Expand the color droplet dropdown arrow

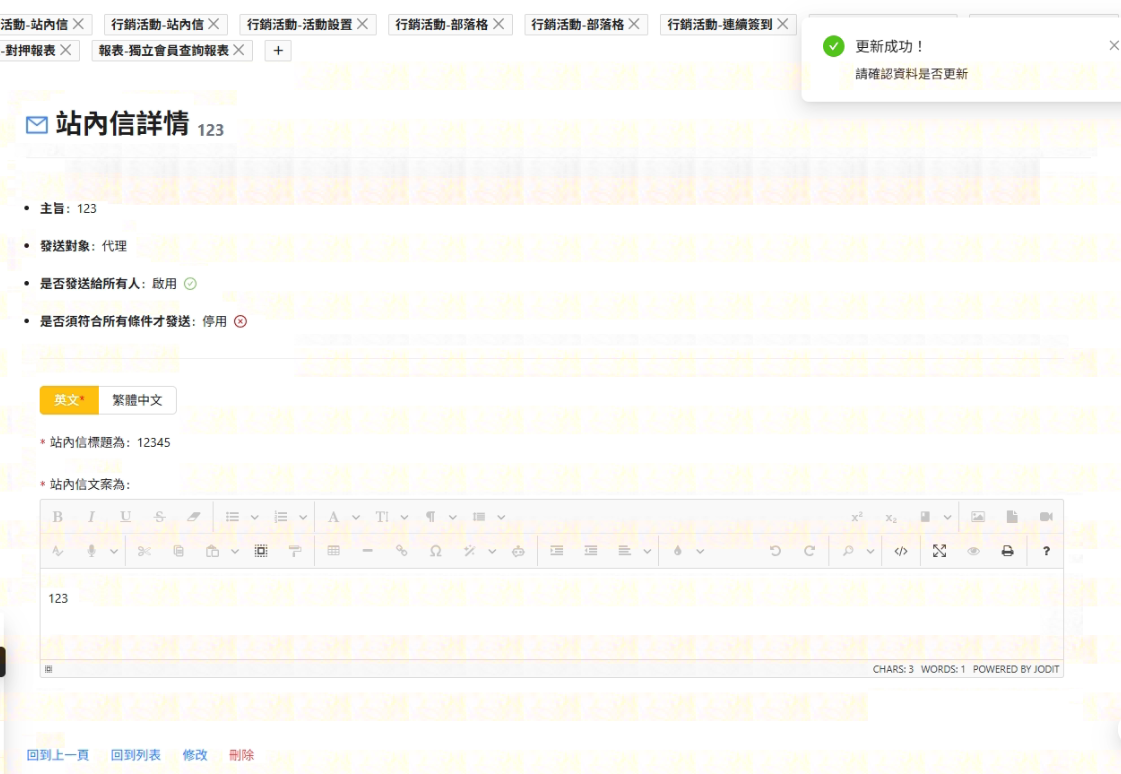[x=700, y=551]
